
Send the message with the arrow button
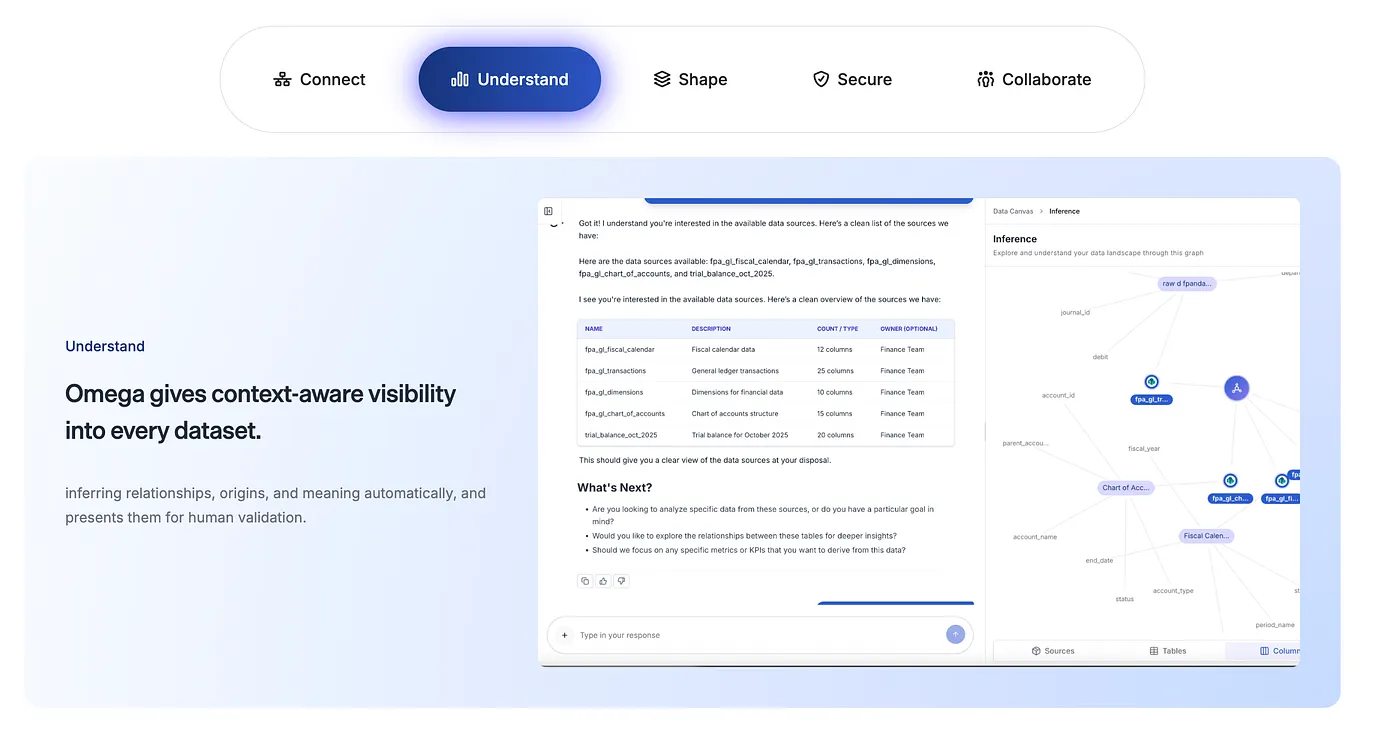tap(955, 634)
